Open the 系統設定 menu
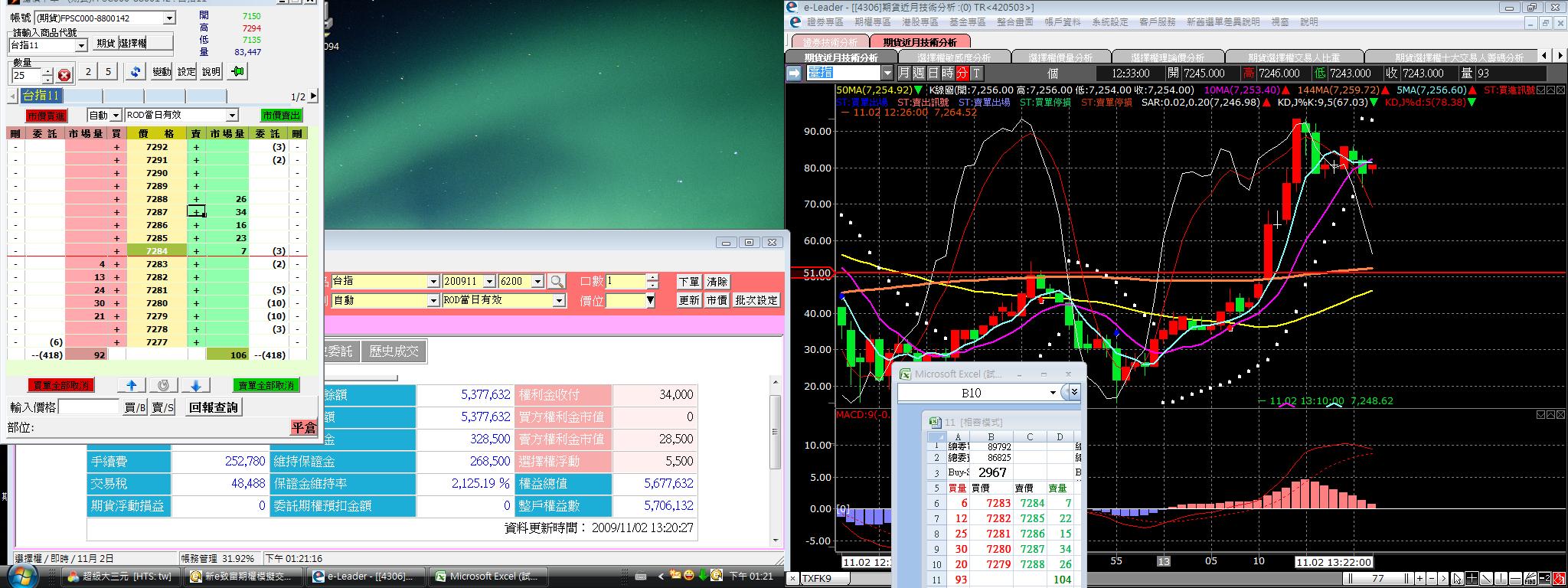 pyautogui.click(x=1109, y=22)
